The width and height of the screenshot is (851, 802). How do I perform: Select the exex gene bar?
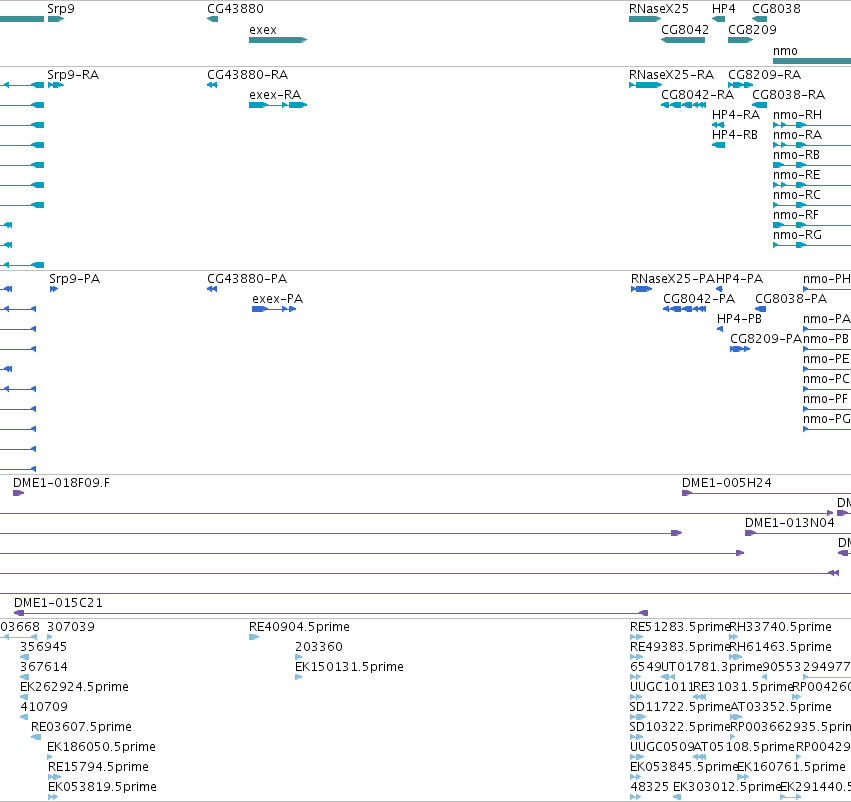[x=278, y=40]
